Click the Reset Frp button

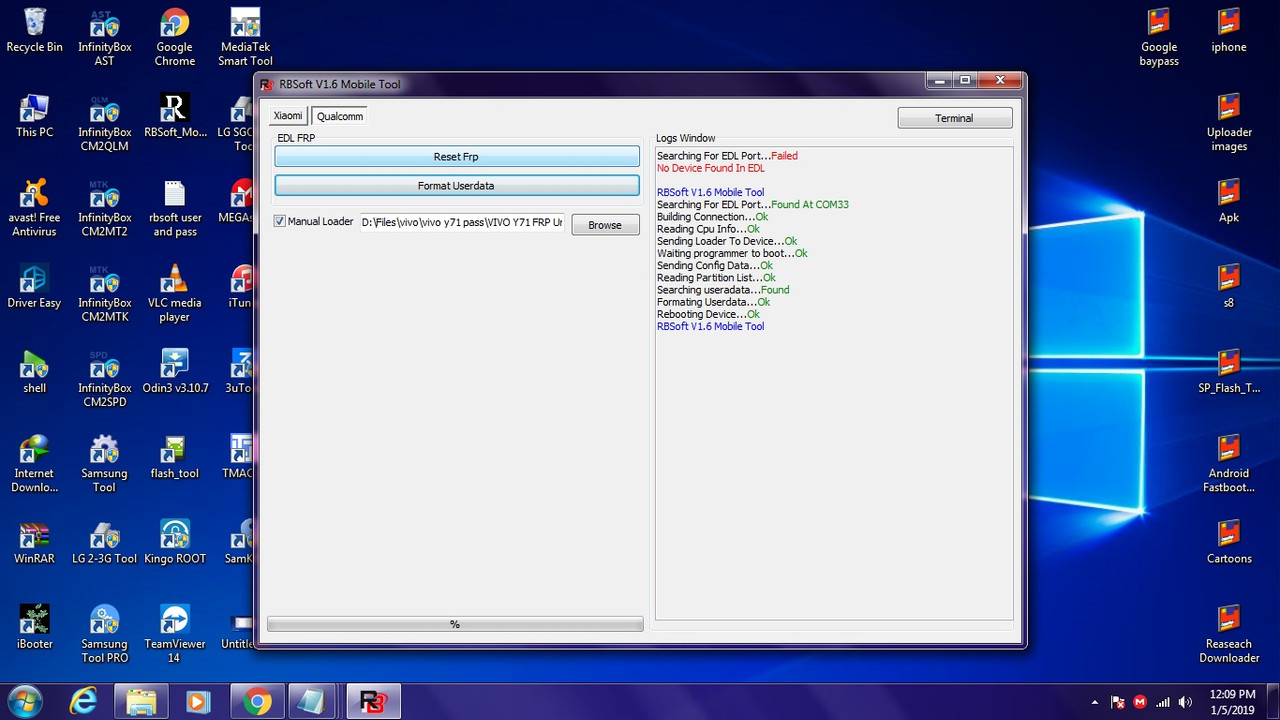[x=457, y=157]
